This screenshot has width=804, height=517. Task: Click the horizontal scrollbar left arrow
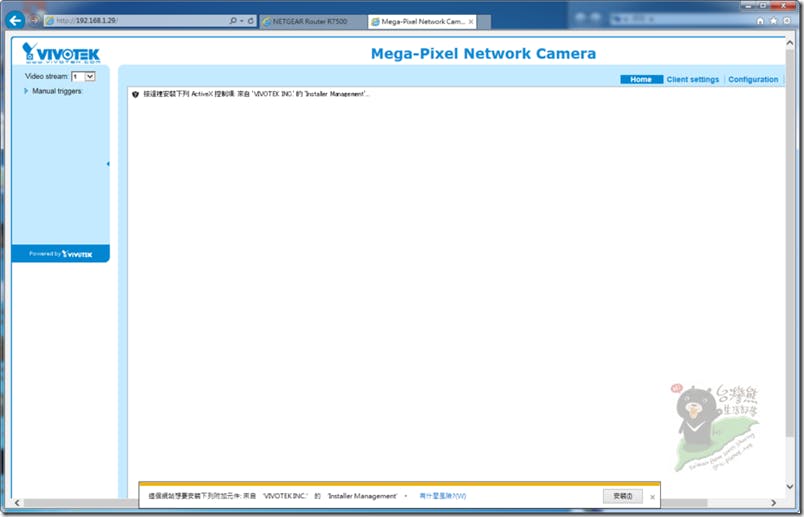17,503
